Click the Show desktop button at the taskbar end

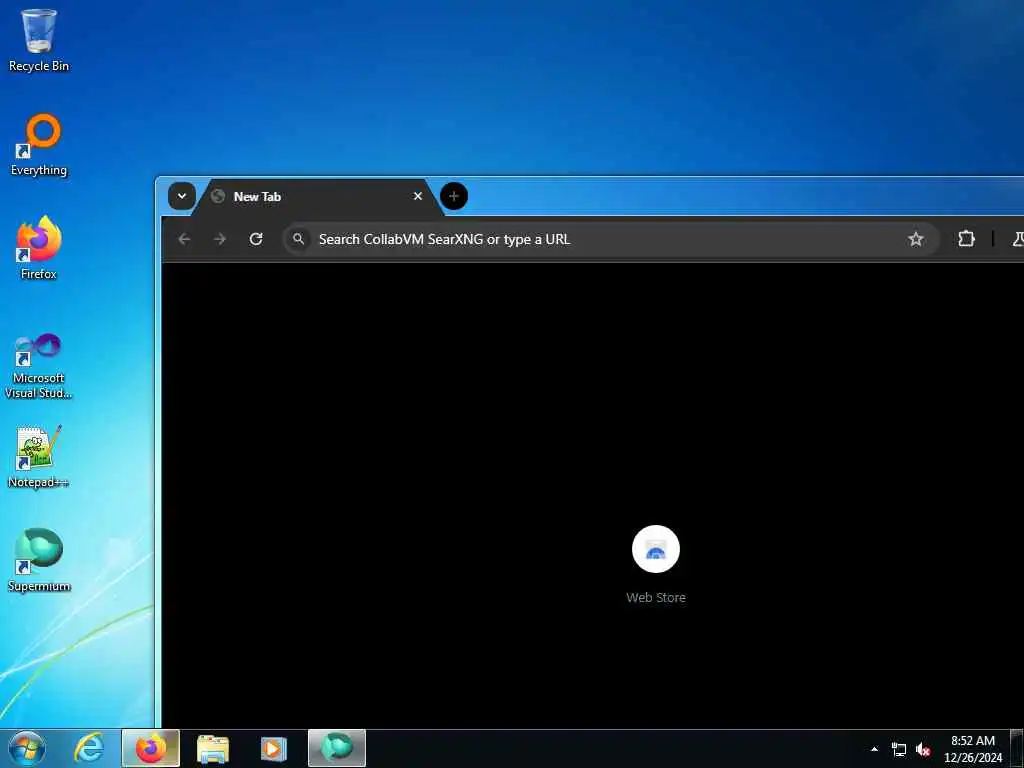(1017, 748)
